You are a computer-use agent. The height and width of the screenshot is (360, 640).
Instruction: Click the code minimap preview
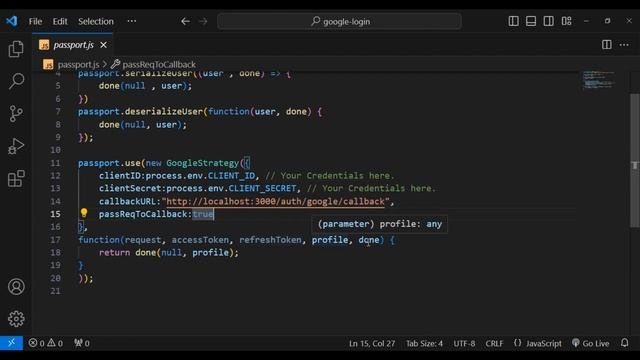[x=598, y=80]
